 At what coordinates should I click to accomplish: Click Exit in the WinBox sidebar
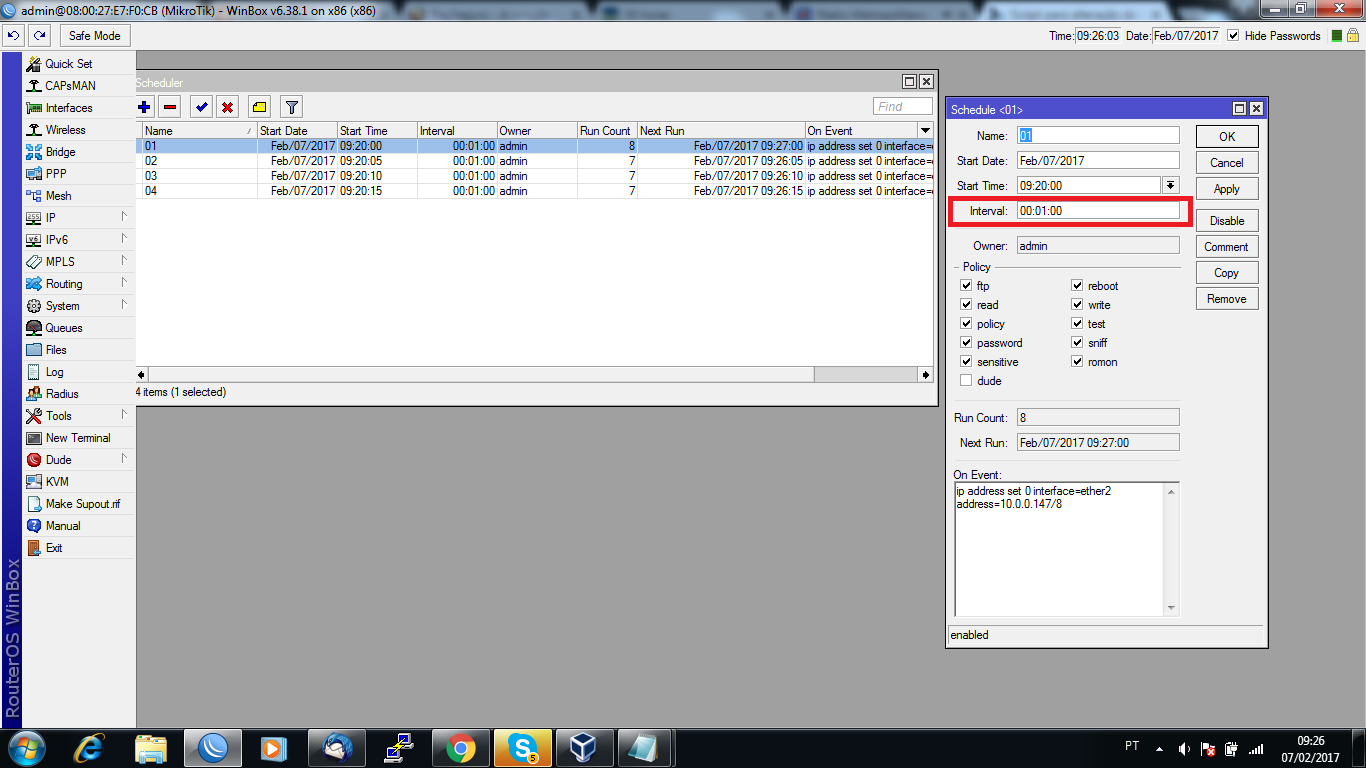click(x=79, y=548)
